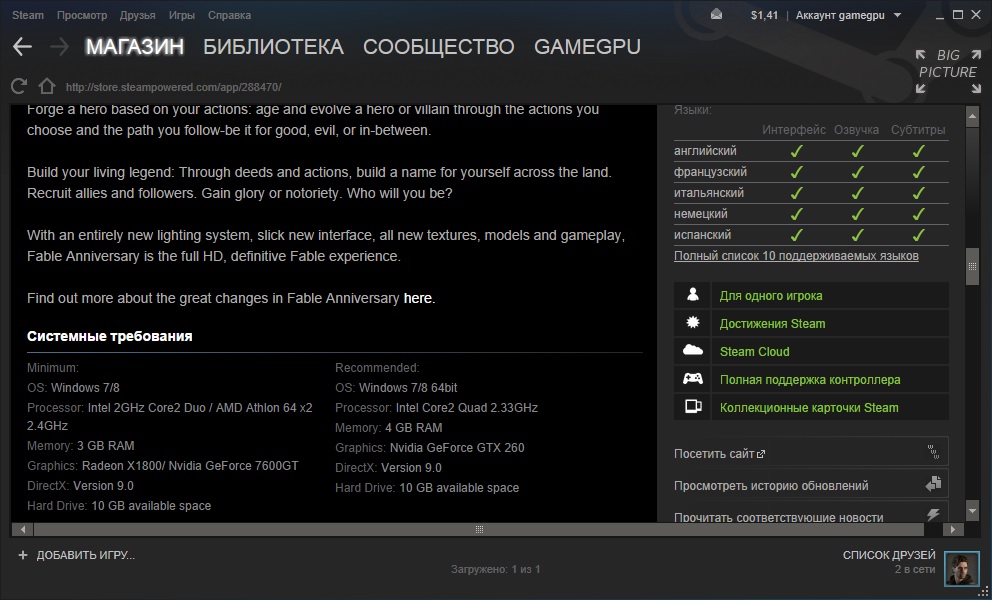The image size is (992, 600).
Task: Click the wallet balance $1,41
Action: pos(764,15)
